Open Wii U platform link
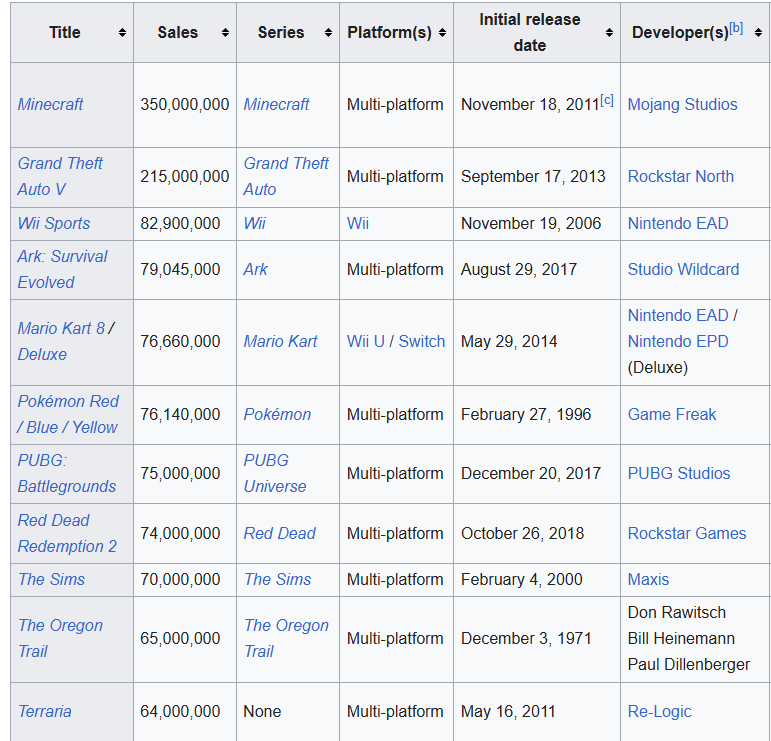This screenshot has height=741, width=771. pos(366,342)
